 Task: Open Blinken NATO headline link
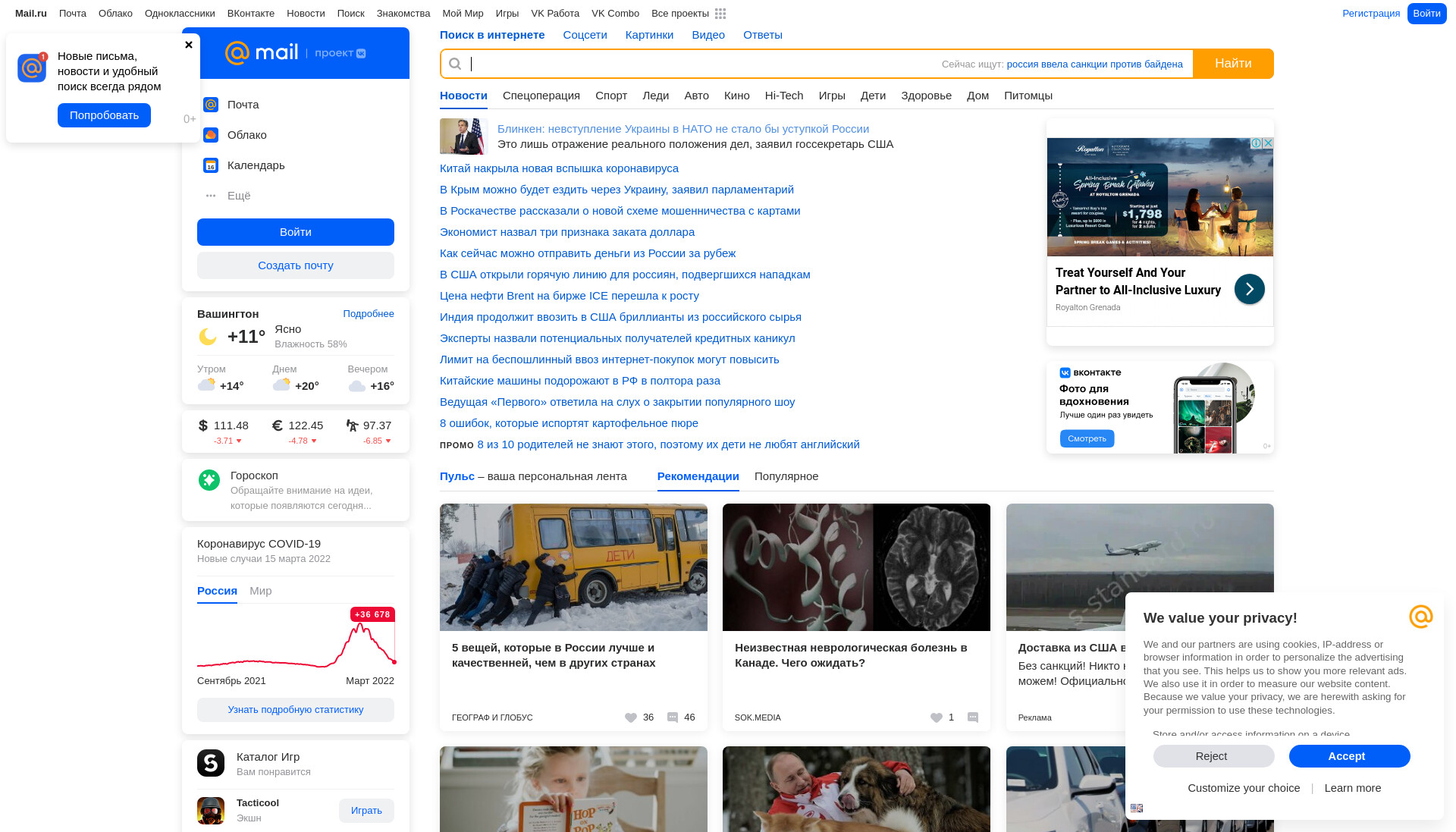(683, 129)
